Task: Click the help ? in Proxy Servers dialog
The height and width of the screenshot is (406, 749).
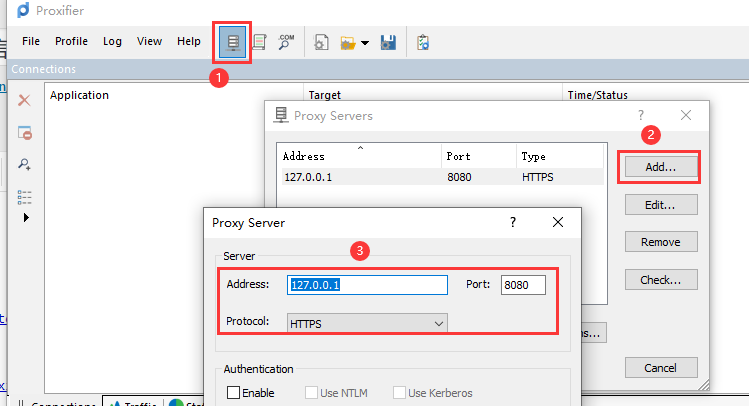Action: [641, 115]
